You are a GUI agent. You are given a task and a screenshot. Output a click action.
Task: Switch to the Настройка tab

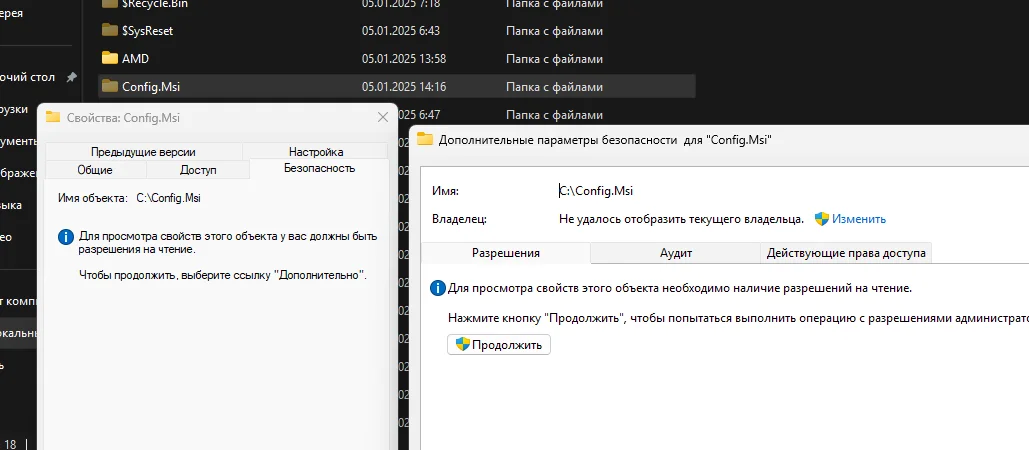(x=316, y=152)
